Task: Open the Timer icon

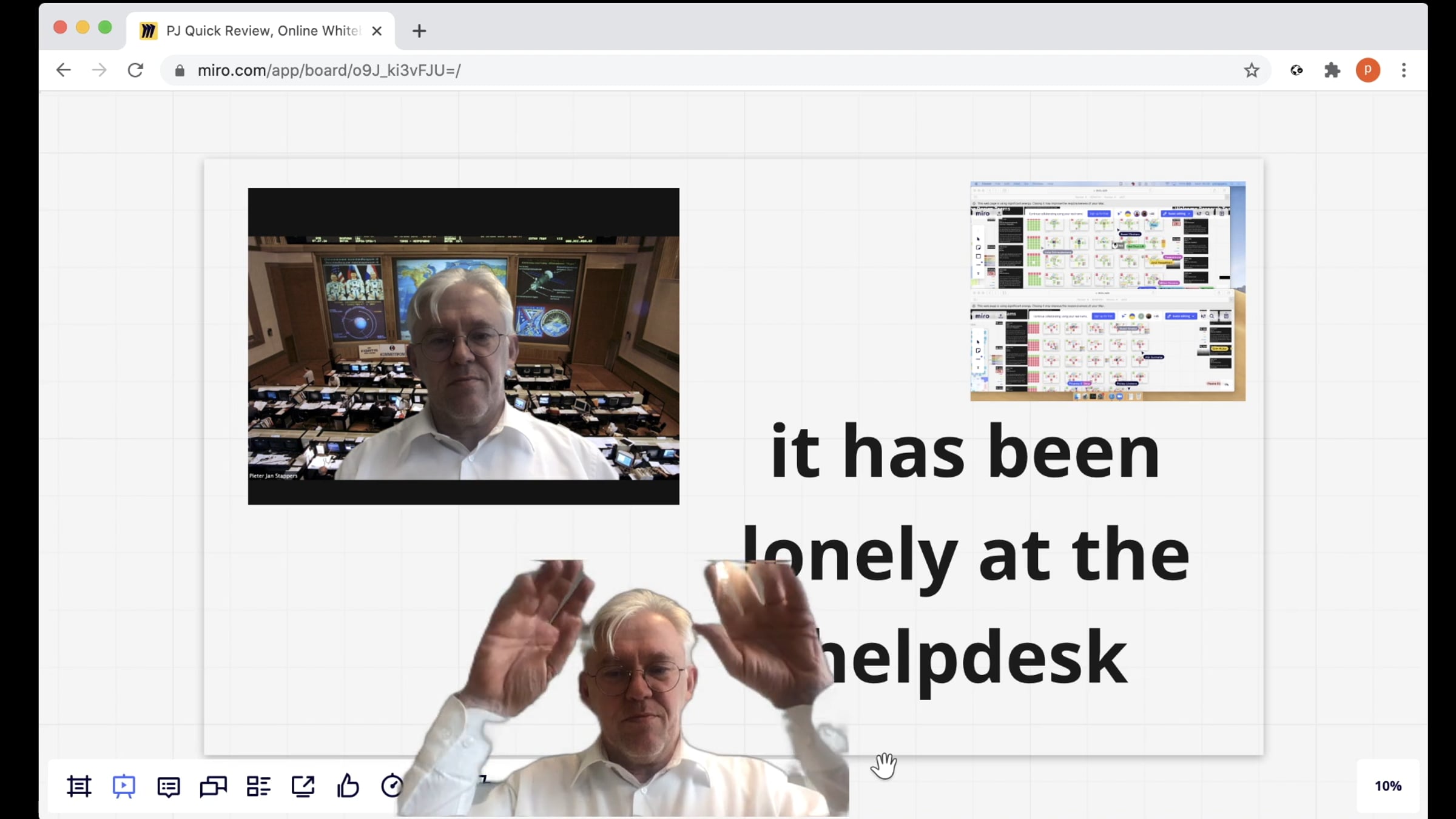Action: (391, 786)
